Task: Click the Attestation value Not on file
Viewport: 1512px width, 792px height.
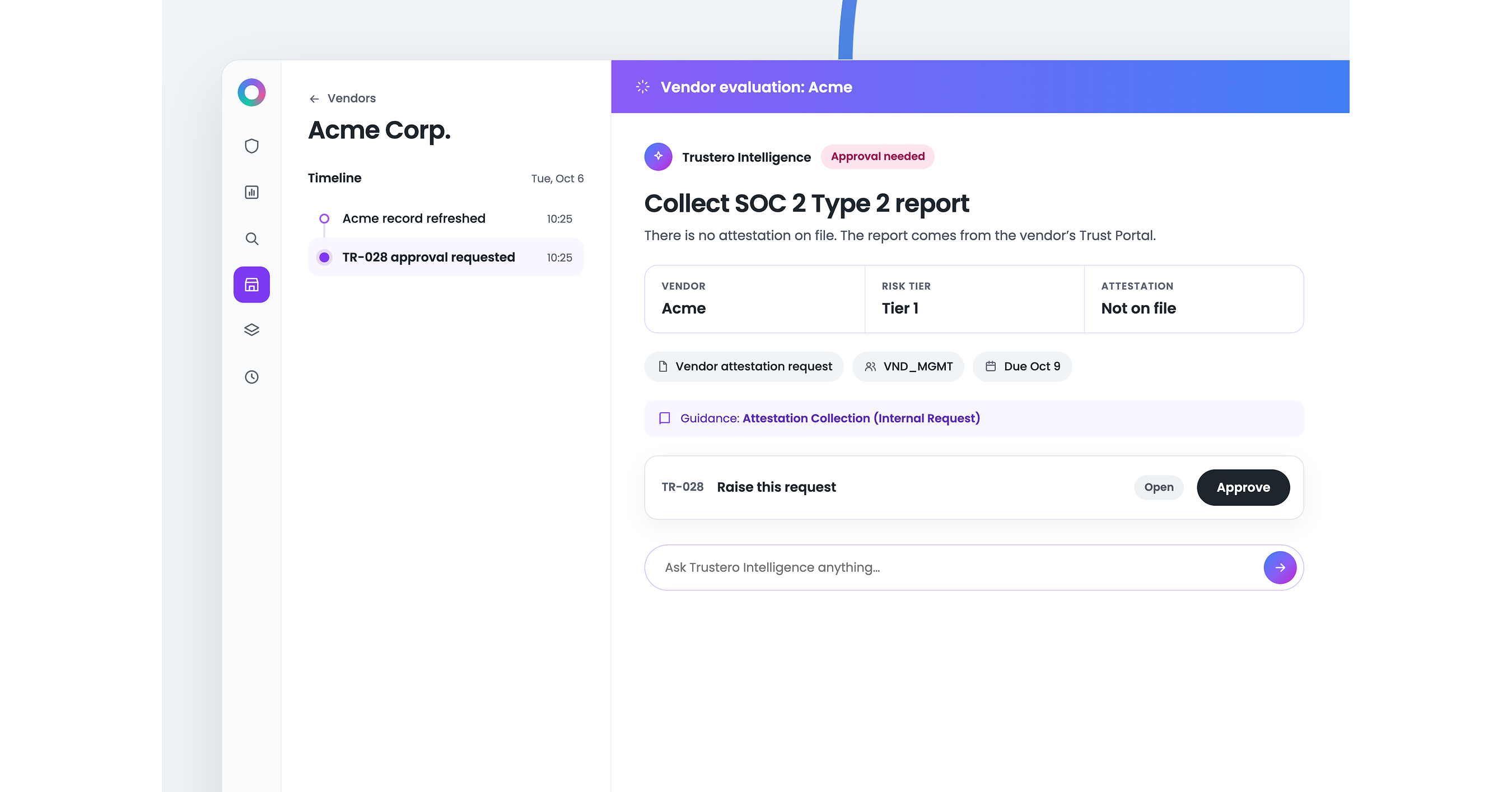Action: 1138,308
